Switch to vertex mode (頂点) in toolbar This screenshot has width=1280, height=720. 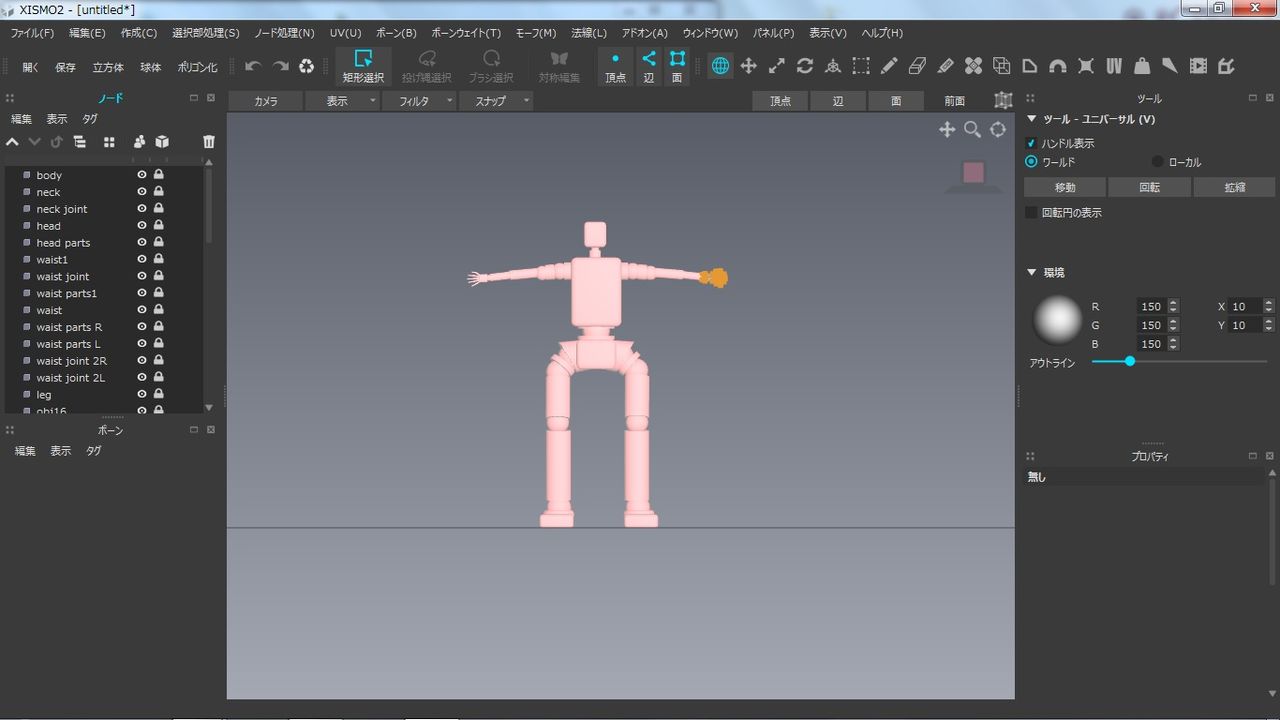tap(615, 66)
